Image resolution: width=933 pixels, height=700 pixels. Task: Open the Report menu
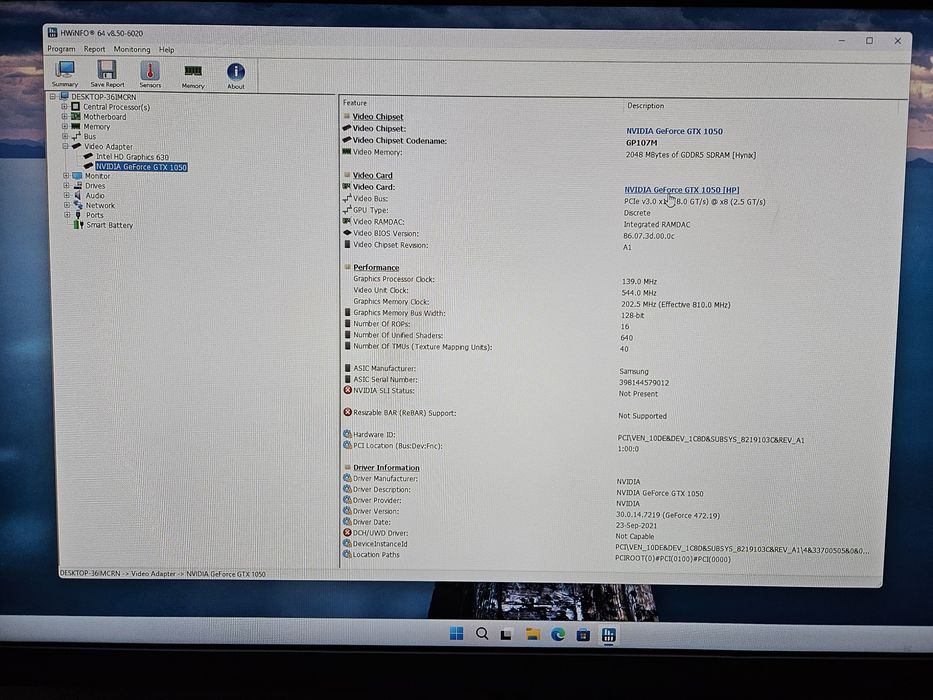point(94,49)
